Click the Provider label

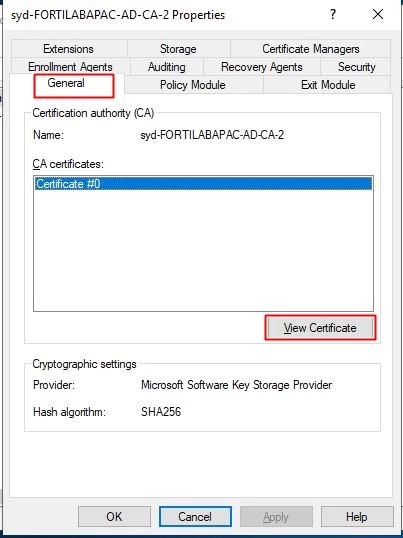54,385
